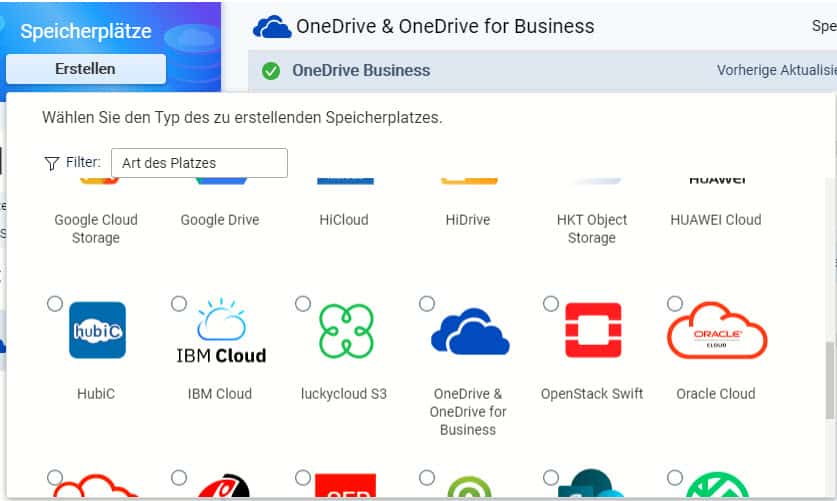Viewport: 837px width, 501px height.
Task: Select the OpenStack Swift radio button
Action: click(551, 304)
